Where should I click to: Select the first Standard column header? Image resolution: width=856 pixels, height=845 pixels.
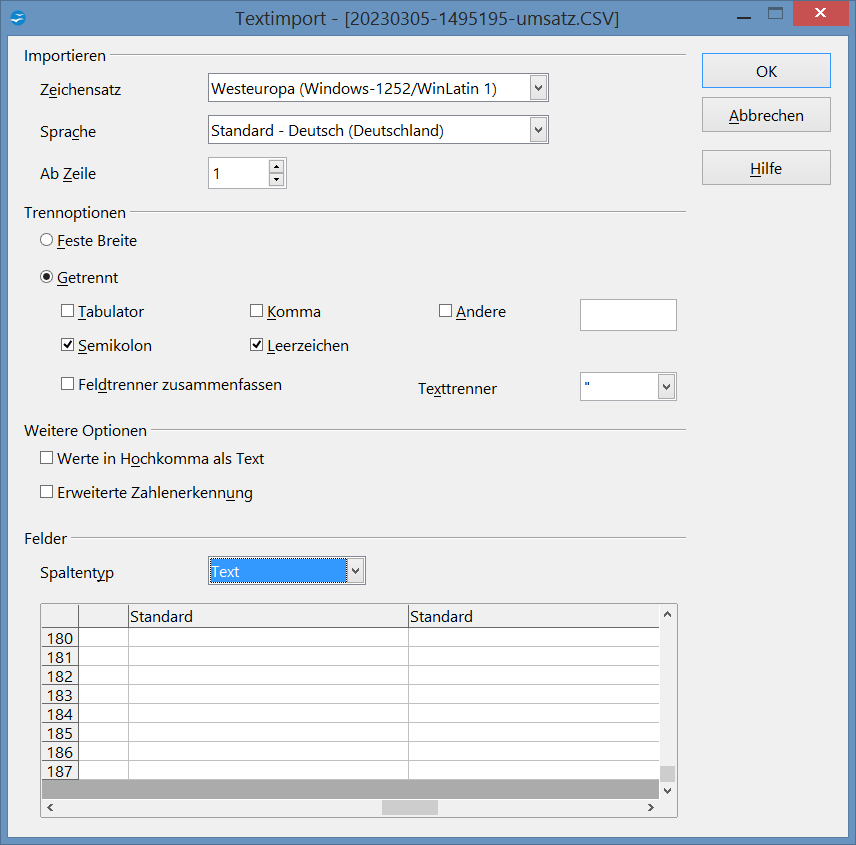point(268,616)
